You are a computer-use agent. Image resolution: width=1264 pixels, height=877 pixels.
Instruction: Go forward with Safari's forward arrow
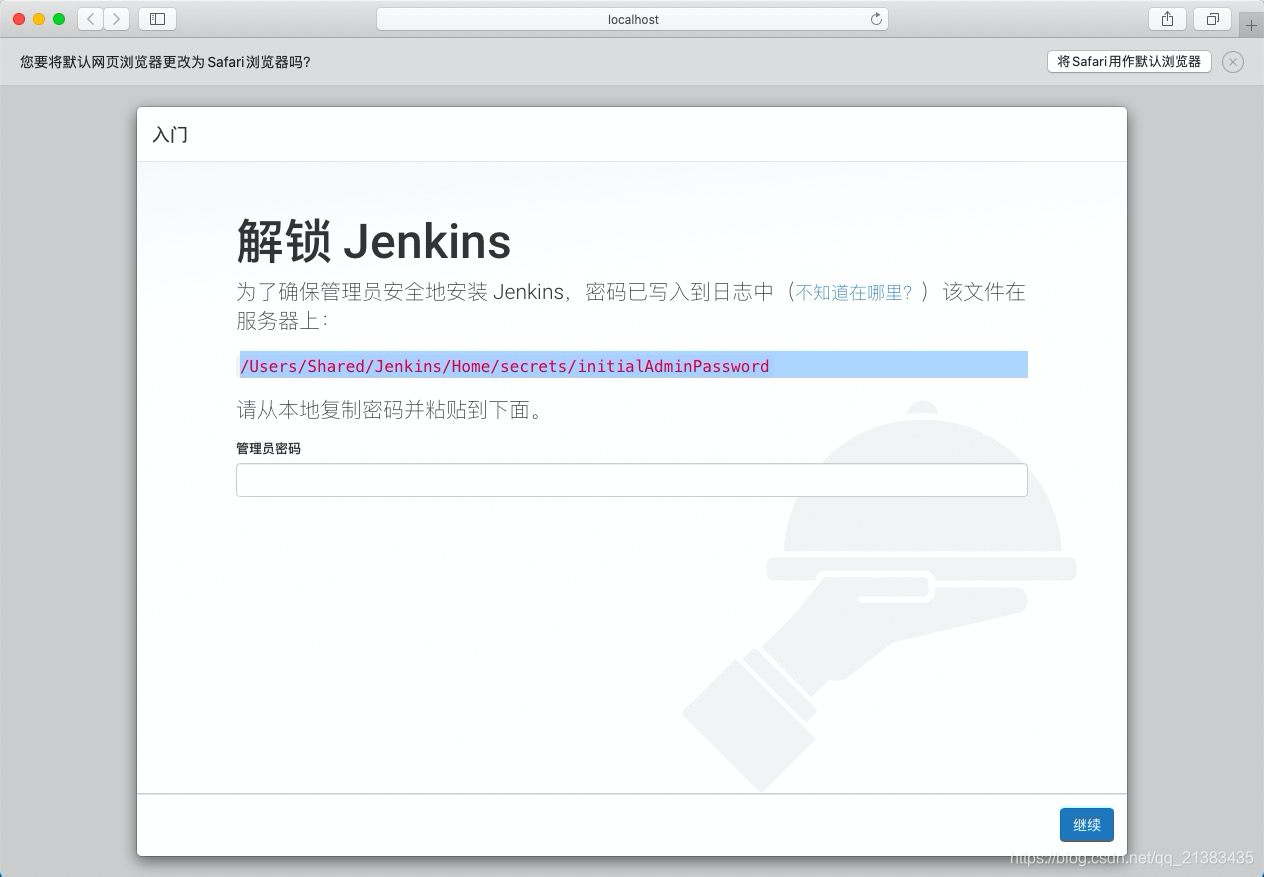(x=117, y=19)
